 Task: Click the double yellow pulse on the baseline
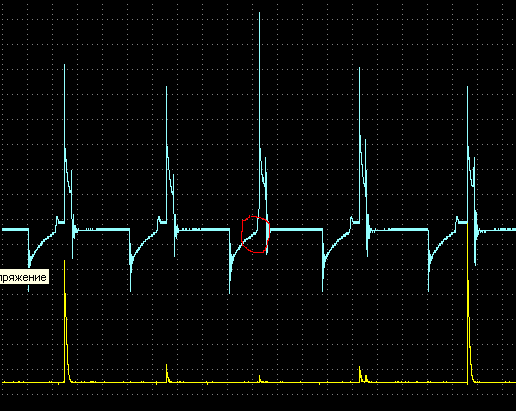coord(363,375)
